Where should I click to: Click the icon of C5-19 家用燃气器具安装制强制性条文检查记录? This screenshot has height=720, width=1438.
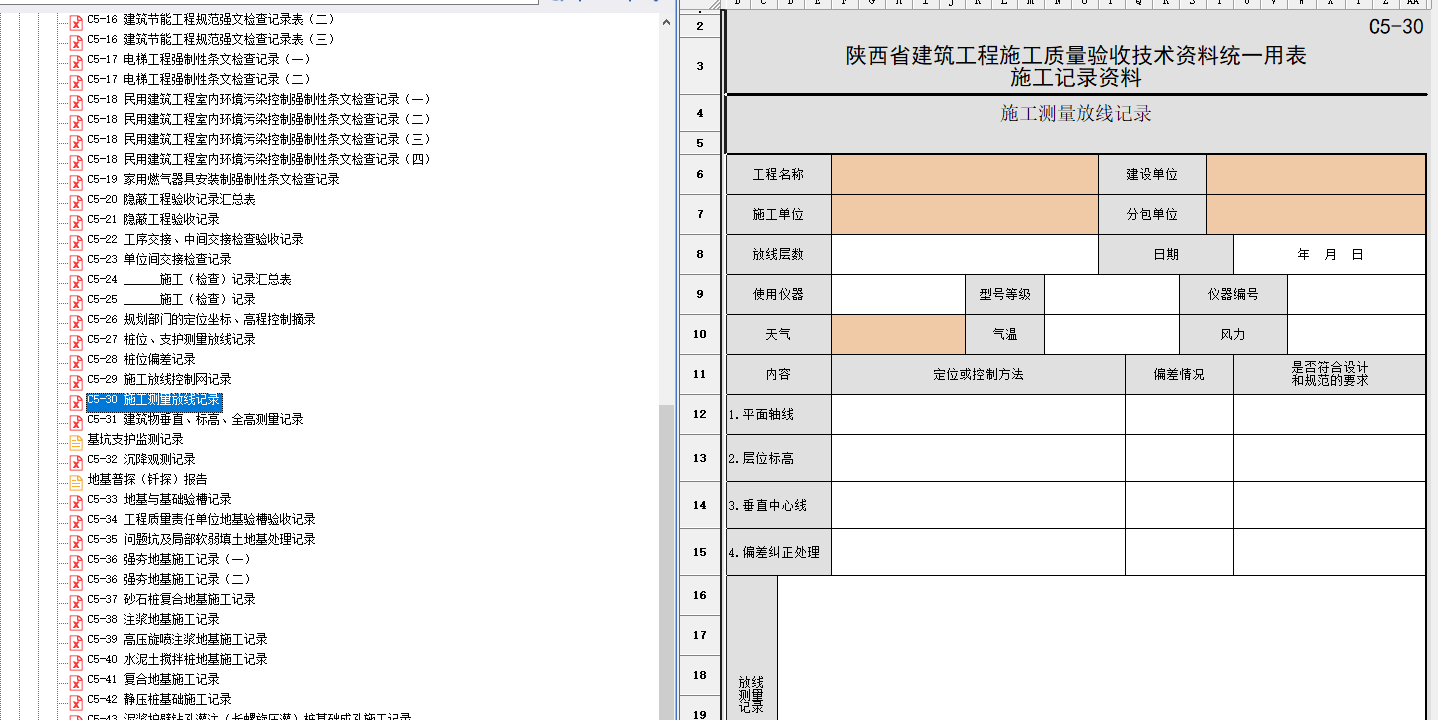click(76, 181)
